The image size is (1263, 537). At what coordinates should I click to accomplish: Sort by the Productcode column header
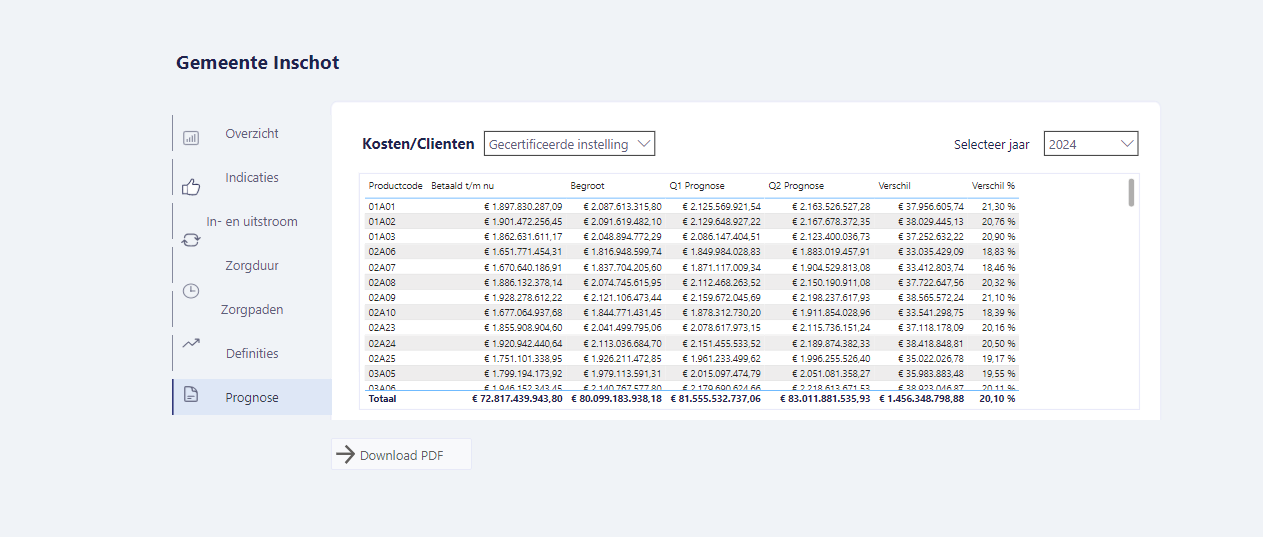coord(395,186)
